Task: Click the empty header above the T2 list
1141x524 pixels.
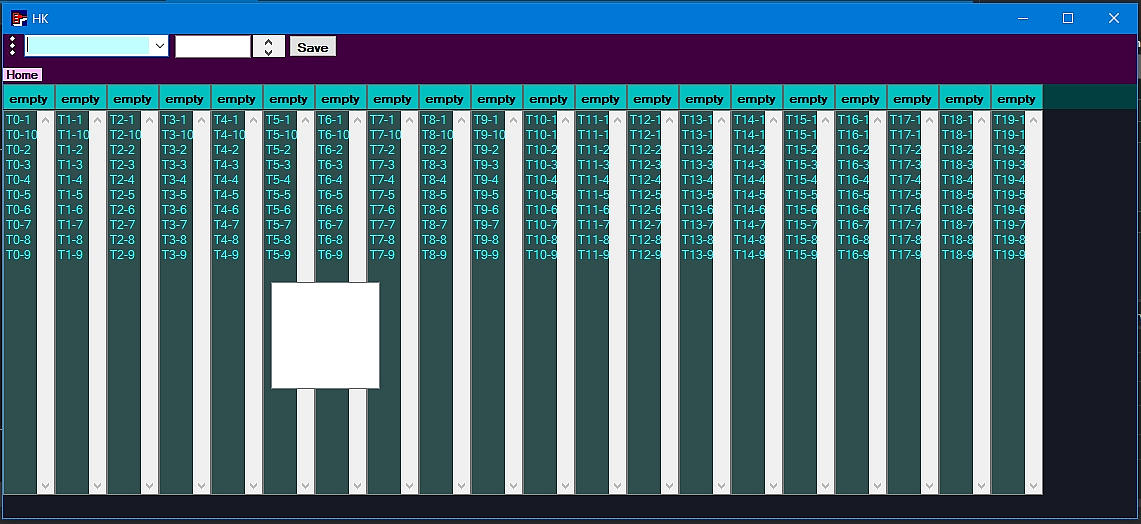Action: [x=133, y=99]
